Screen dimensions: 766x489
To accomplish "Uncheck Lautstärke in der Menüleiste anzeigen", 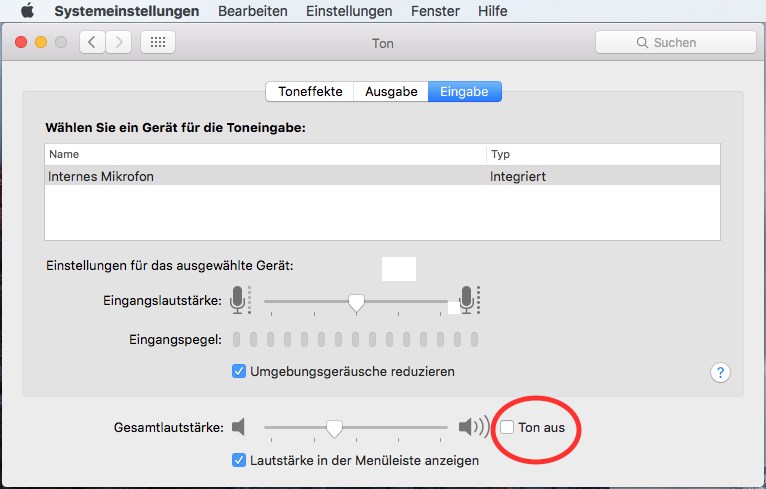I will [x=239, y=461].
